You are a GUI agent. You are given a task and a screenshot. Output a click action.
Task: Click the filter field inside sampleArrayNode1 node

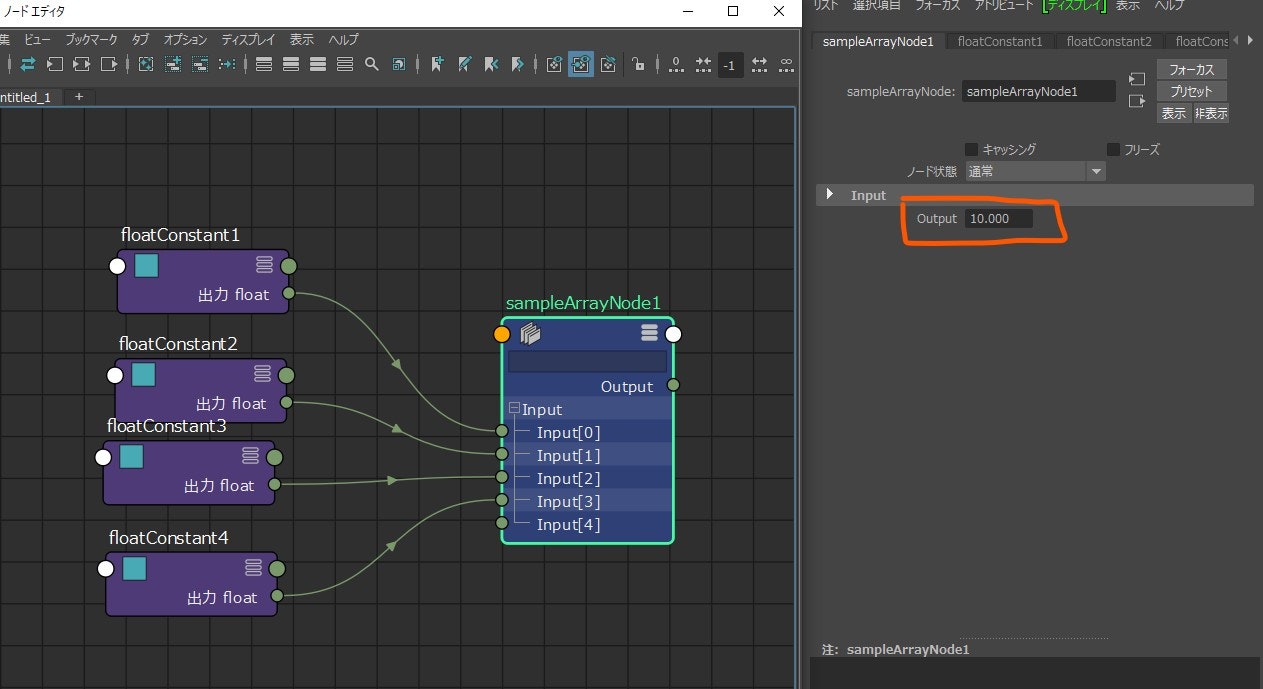click(587, 361)
